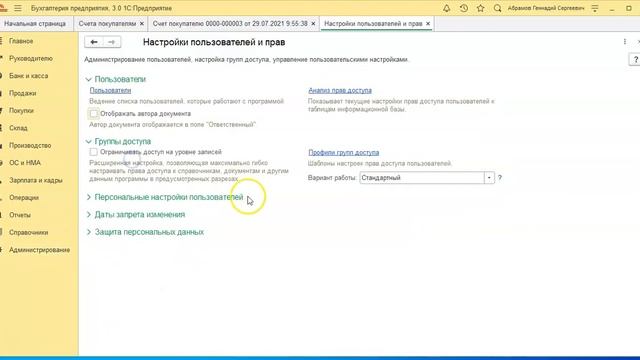Collapse the Пользователи section

(89, 79)
